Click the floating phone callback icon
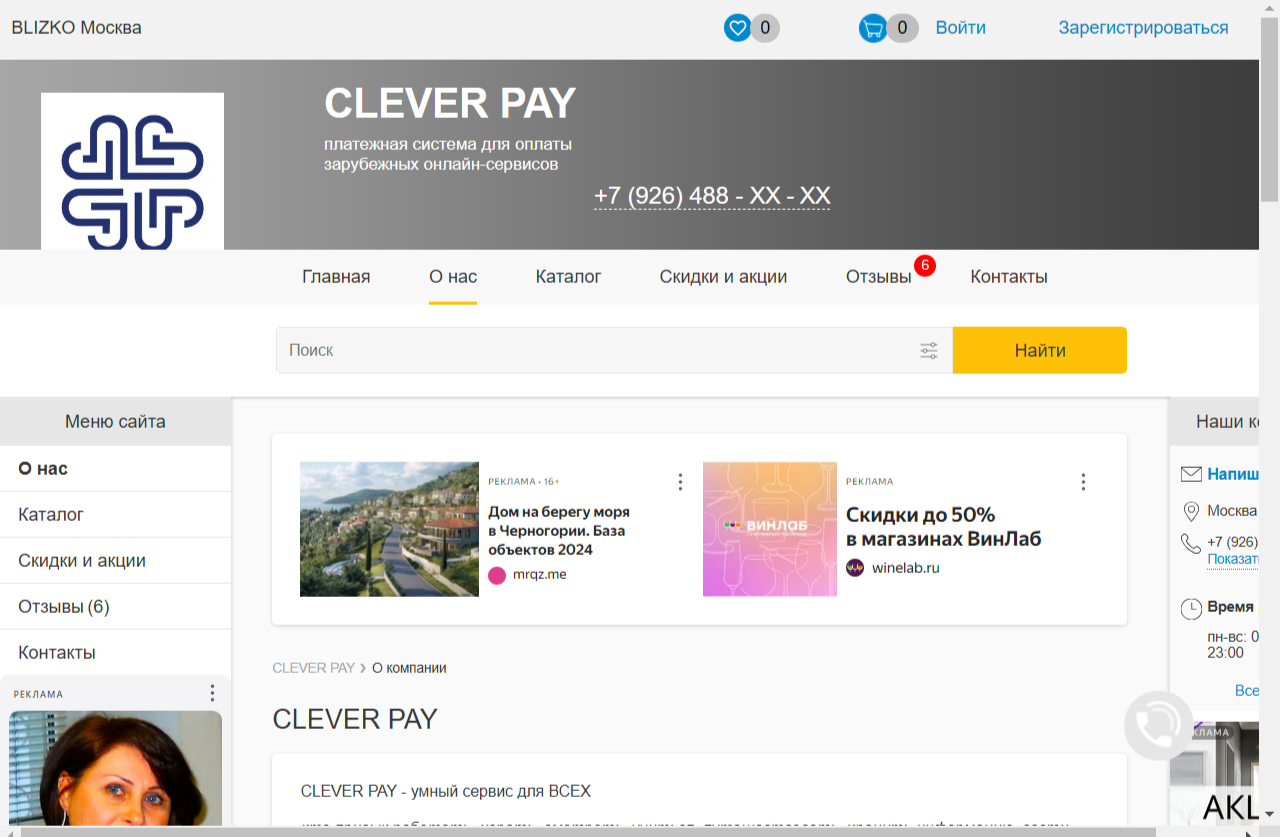 tap(1158, 725)
